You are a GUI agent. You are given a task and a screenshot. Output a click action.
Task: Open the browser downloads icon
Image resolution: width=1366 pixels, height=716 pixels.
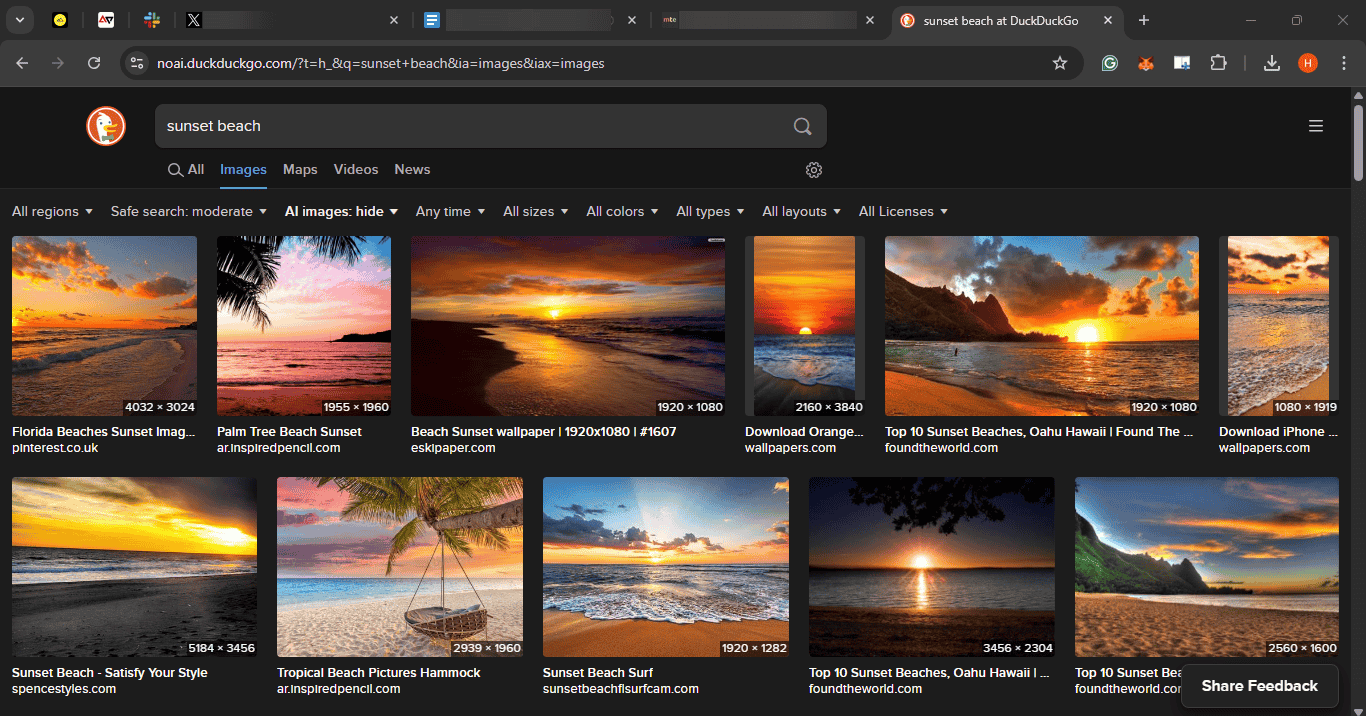pyautogui.click(x=1272, y=63)
